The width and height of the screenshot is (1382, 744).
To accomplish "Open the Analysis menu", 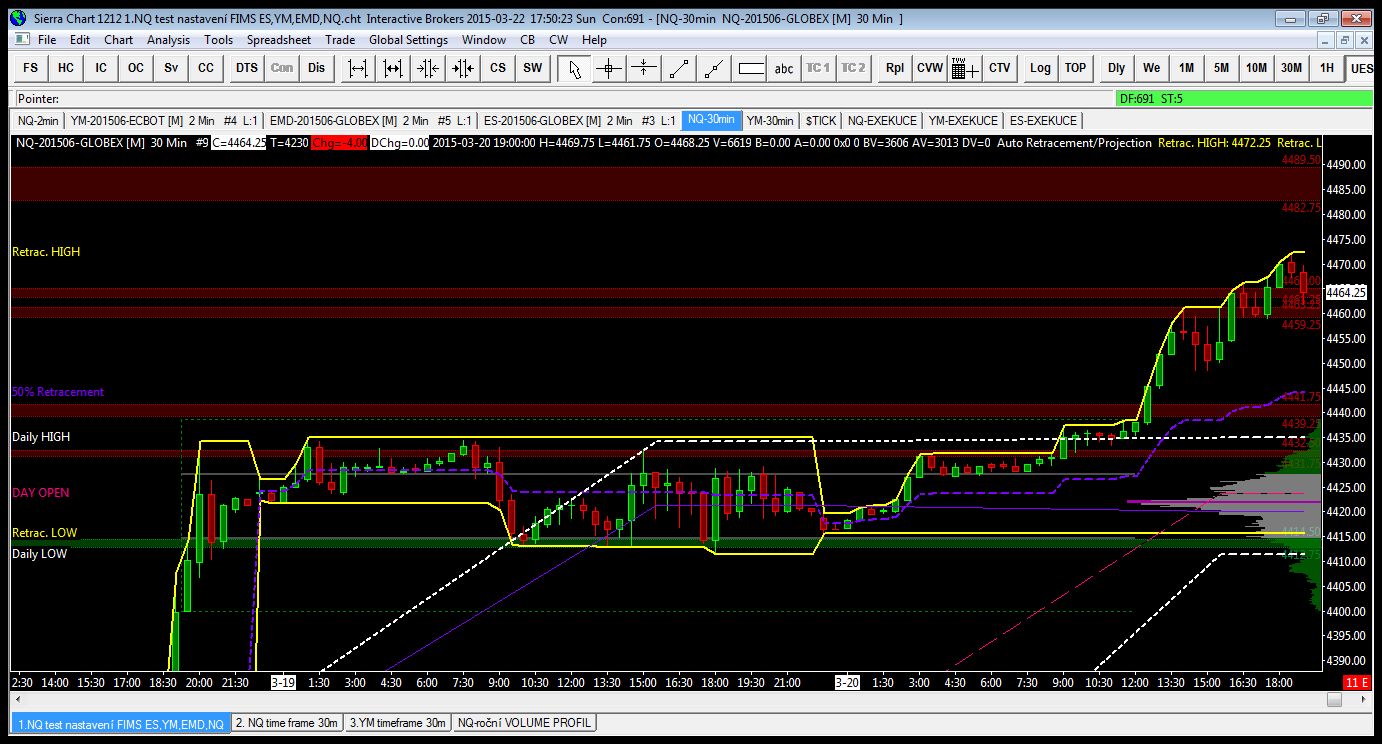I will click(x=168, y=40).
